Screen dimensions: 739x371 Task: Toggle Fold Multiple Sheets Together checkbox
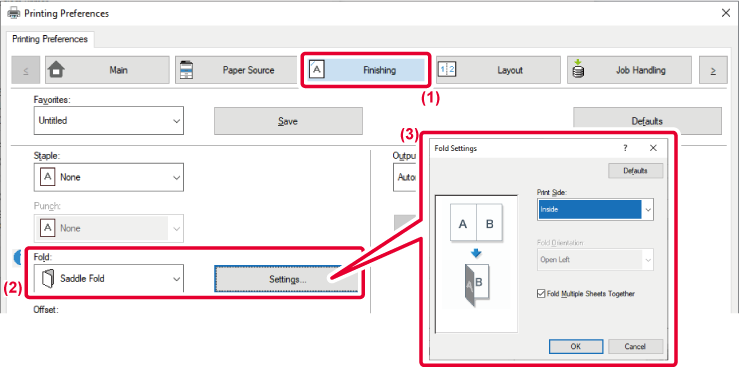tap(541, 294)
